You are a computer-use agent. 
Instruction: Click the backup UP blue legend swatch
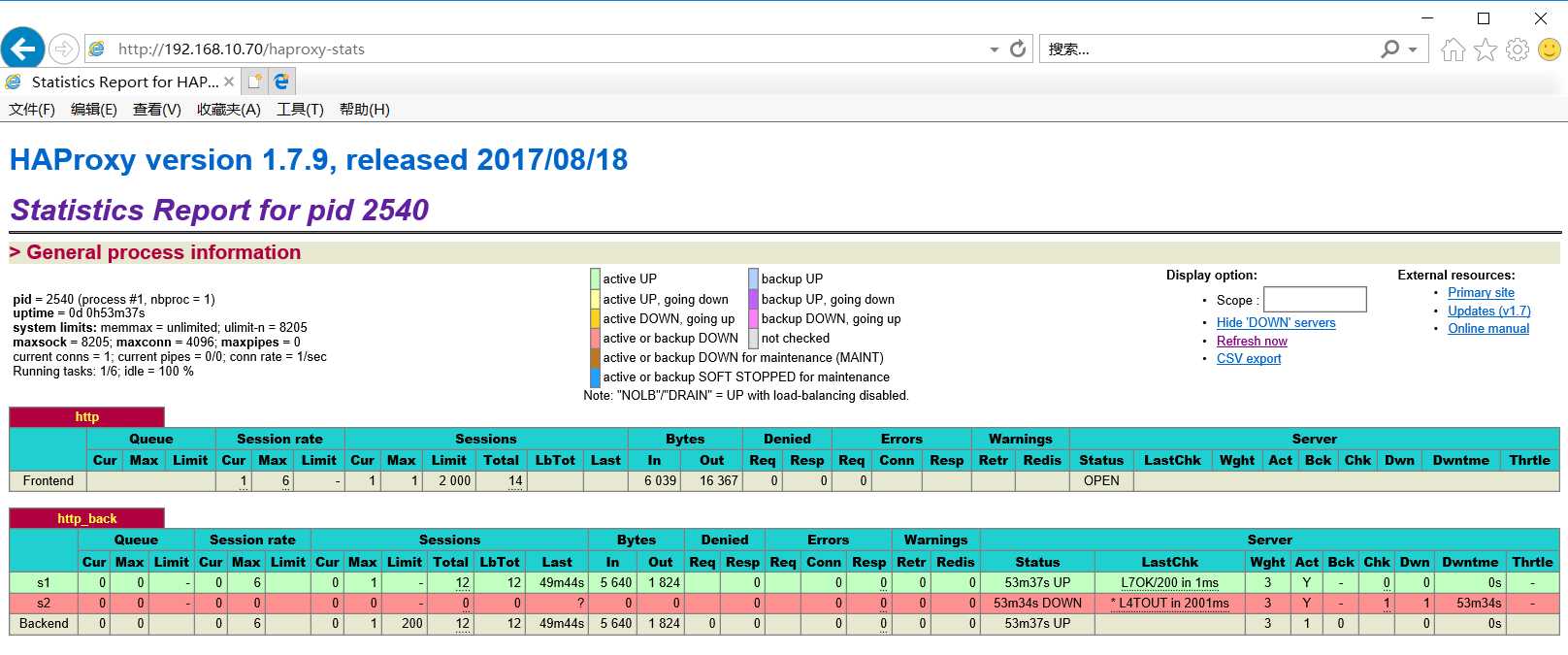753,278
